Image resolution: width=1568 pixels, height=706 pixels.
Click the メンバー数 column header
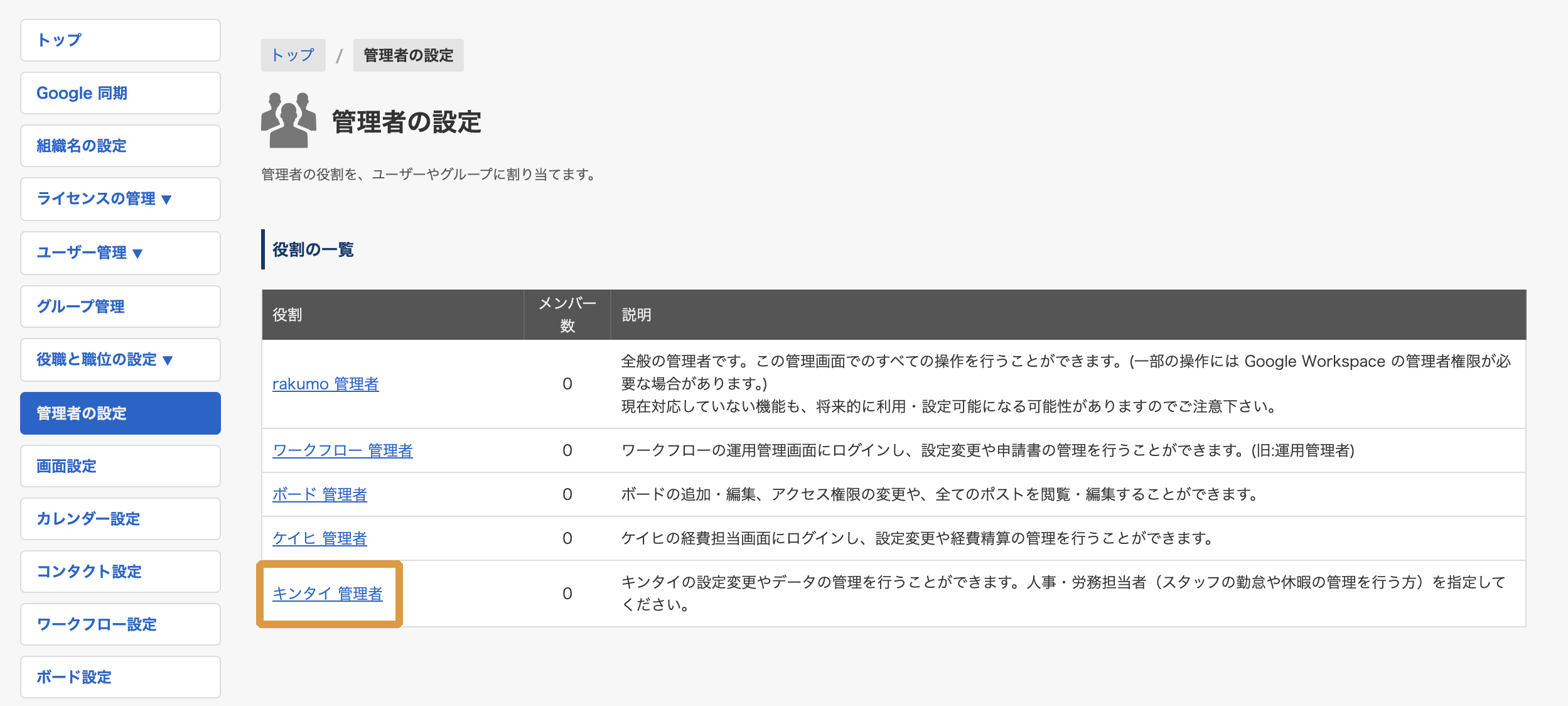(x=567, y=315)
